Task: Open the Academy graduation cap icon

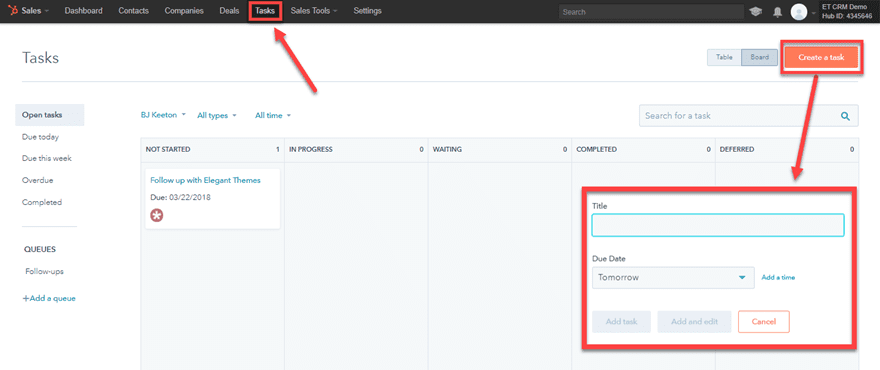Action: (755, 12)
